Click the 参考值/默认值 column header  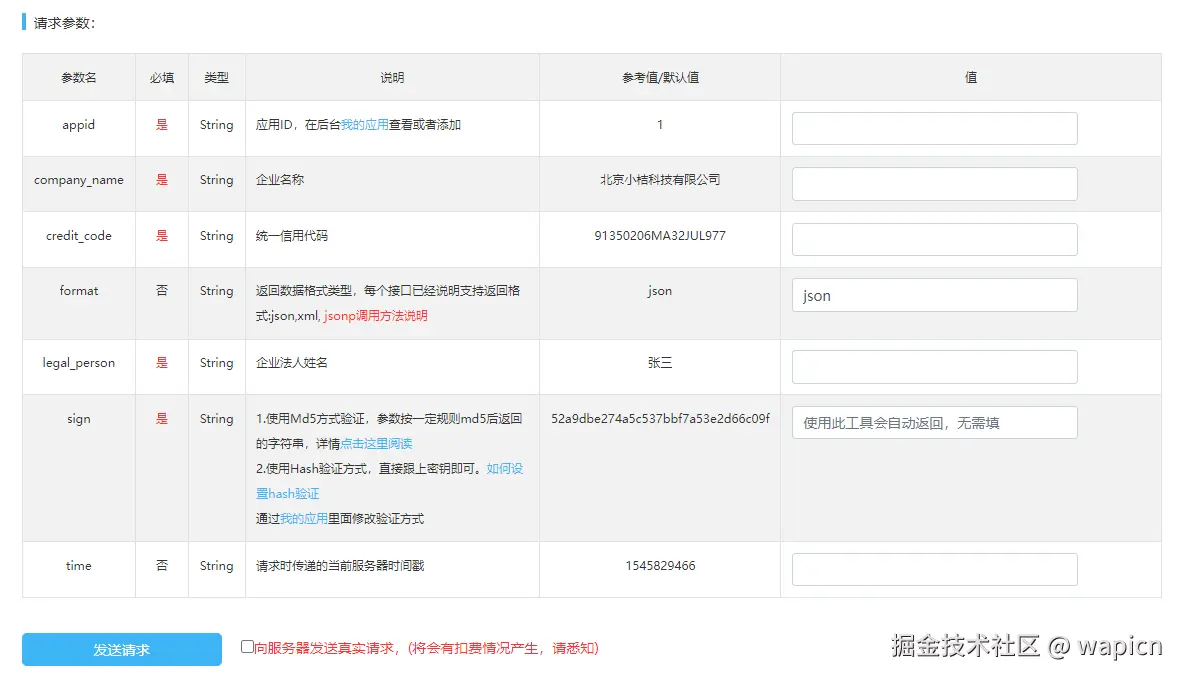click(x=660, y=77)
